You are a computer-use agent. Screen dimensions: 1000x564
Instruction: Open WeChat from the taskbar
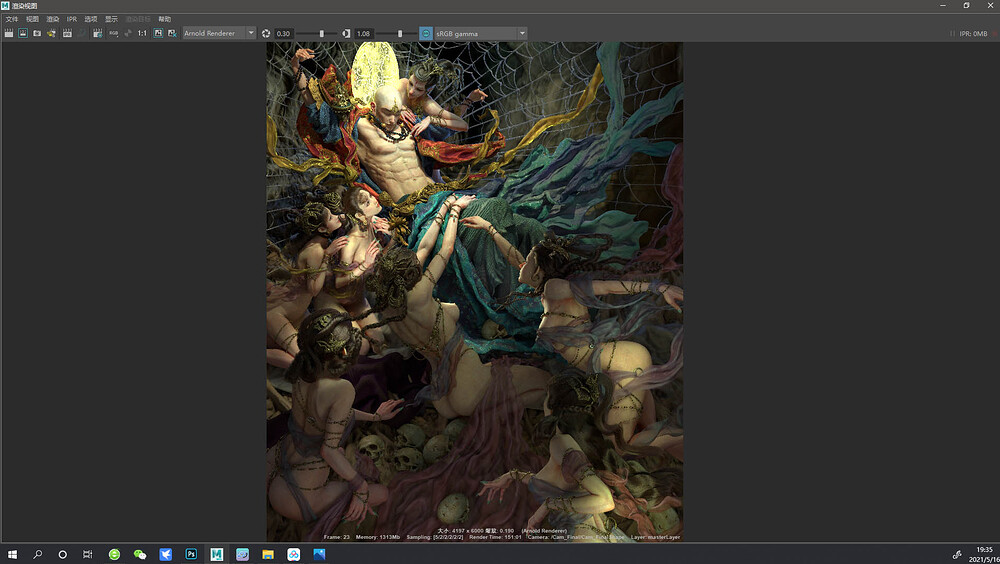click(140, 554)
